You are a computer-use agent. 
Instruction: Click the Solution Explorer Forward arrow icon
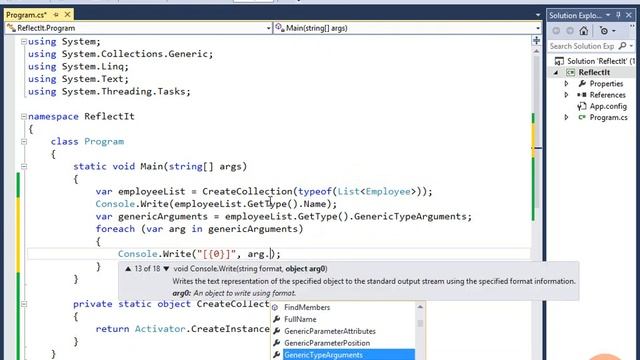(x=570, y=31)
